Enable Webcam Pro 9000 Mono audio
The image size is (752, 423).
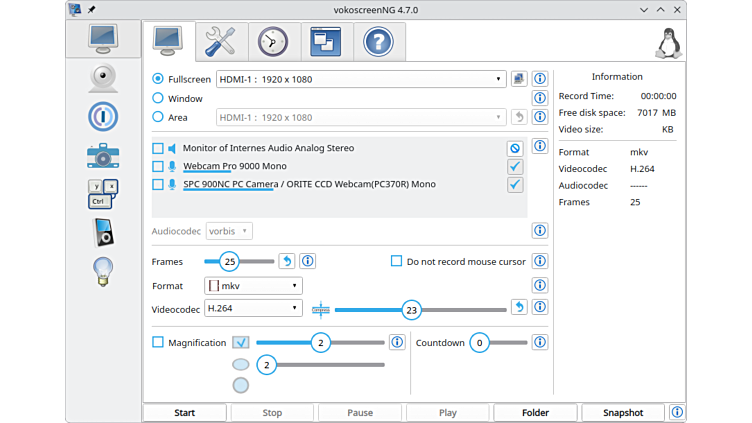[x=158, y=166]
